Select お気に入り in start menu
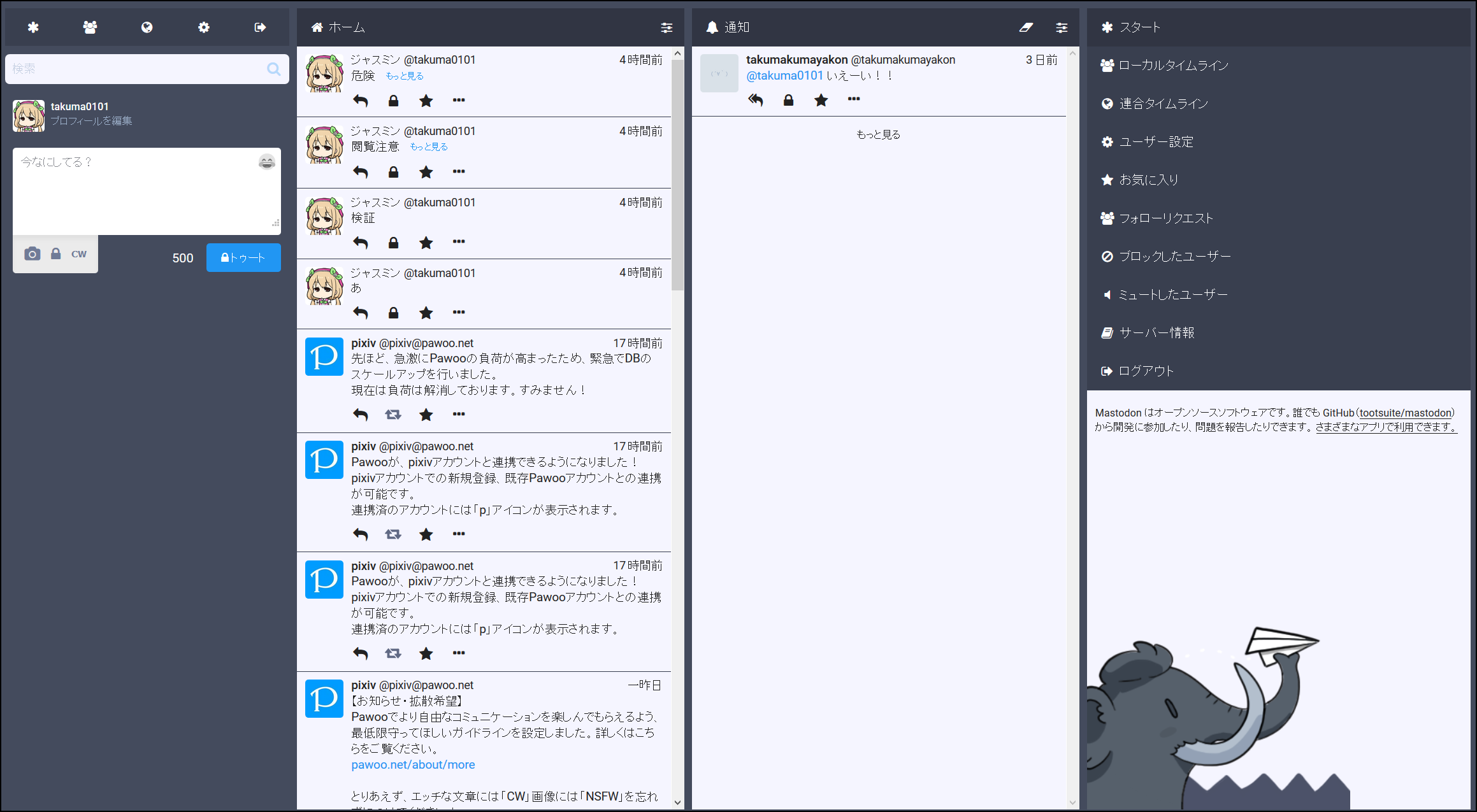The width and height of the screenshot is (1477, 812). click(1148, 180)
